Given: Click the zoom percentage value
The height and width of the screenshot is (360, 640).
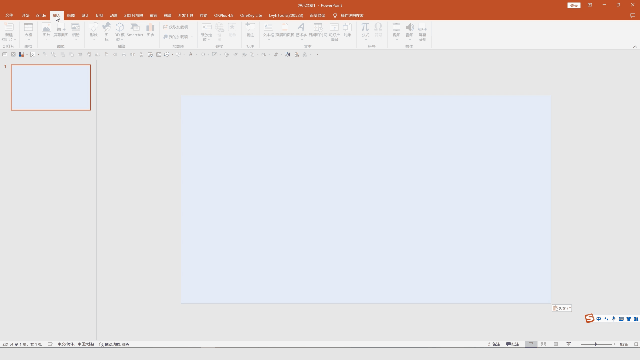Looking at the screenshot, I should point(624,344).
